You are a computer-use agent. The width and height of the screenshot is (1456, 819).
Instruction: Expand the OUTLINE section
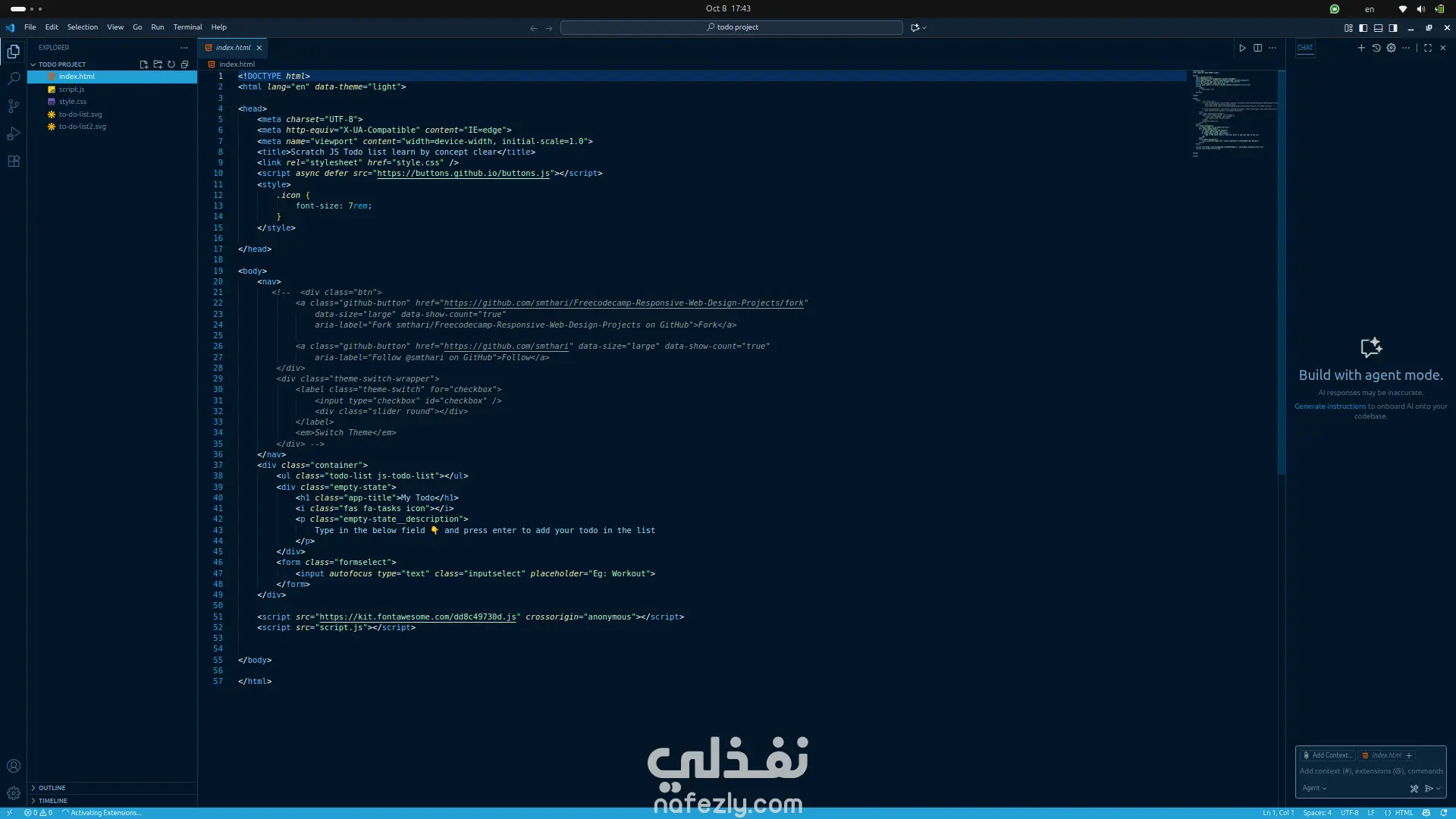point(52,788)
